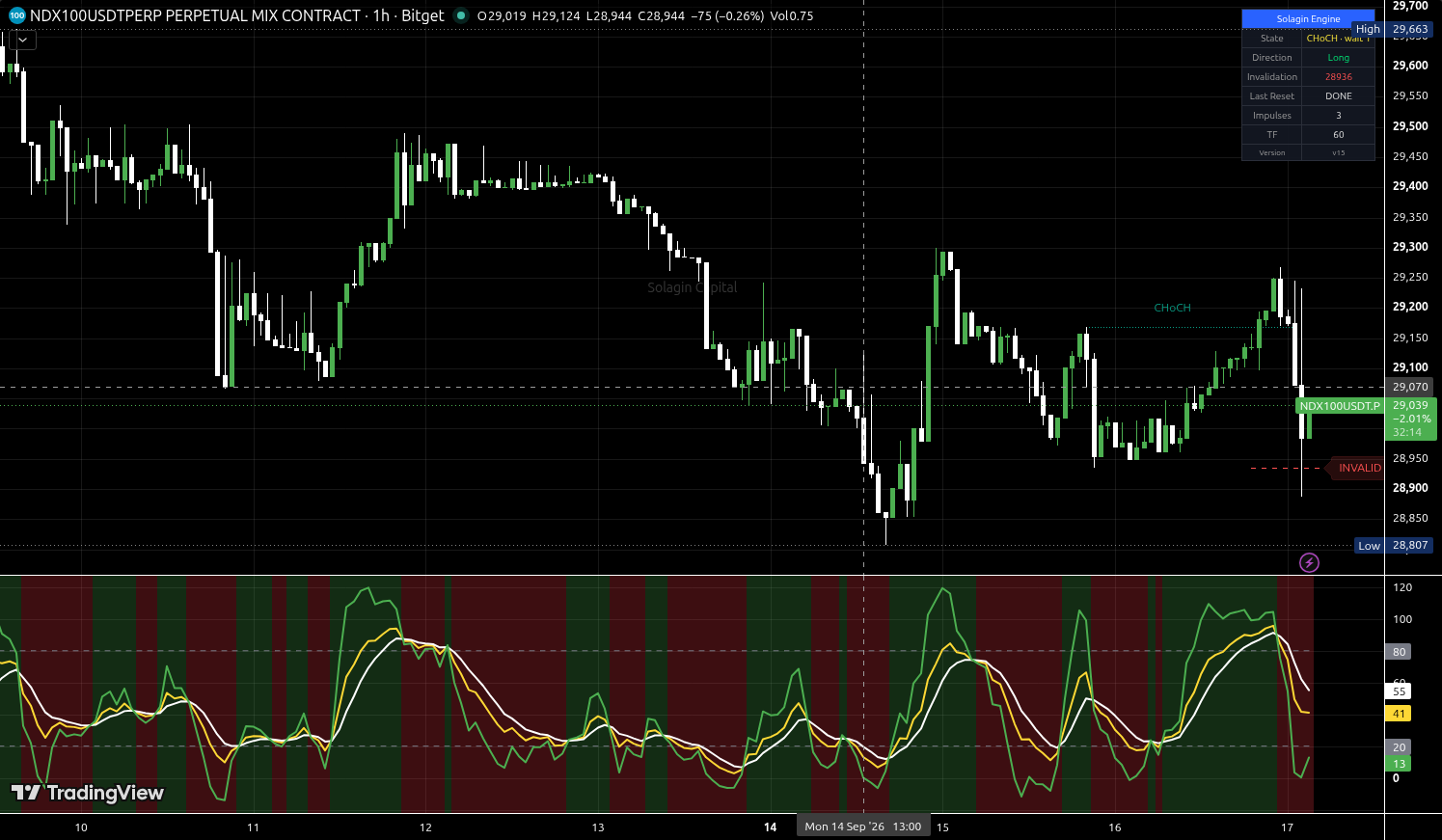
Task: Click the Solagin Engine table header
Action: point(1308,19)
